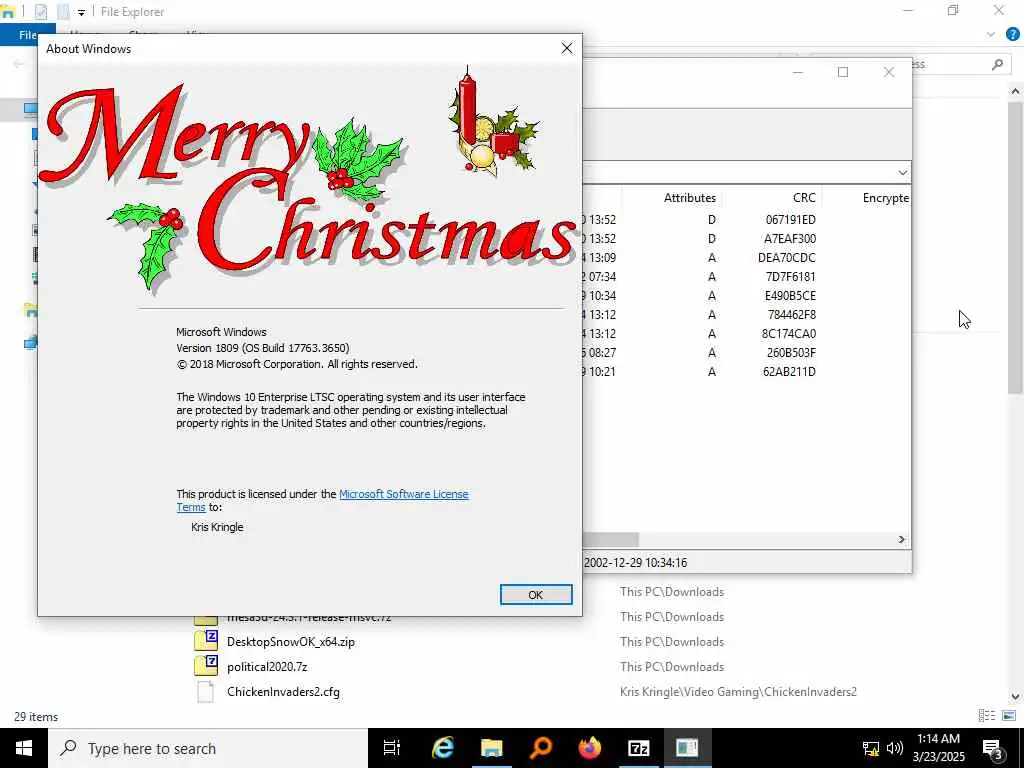Open Task View from the taskbar
Viewport: 1024px width, 768px height.
(392, 748)
